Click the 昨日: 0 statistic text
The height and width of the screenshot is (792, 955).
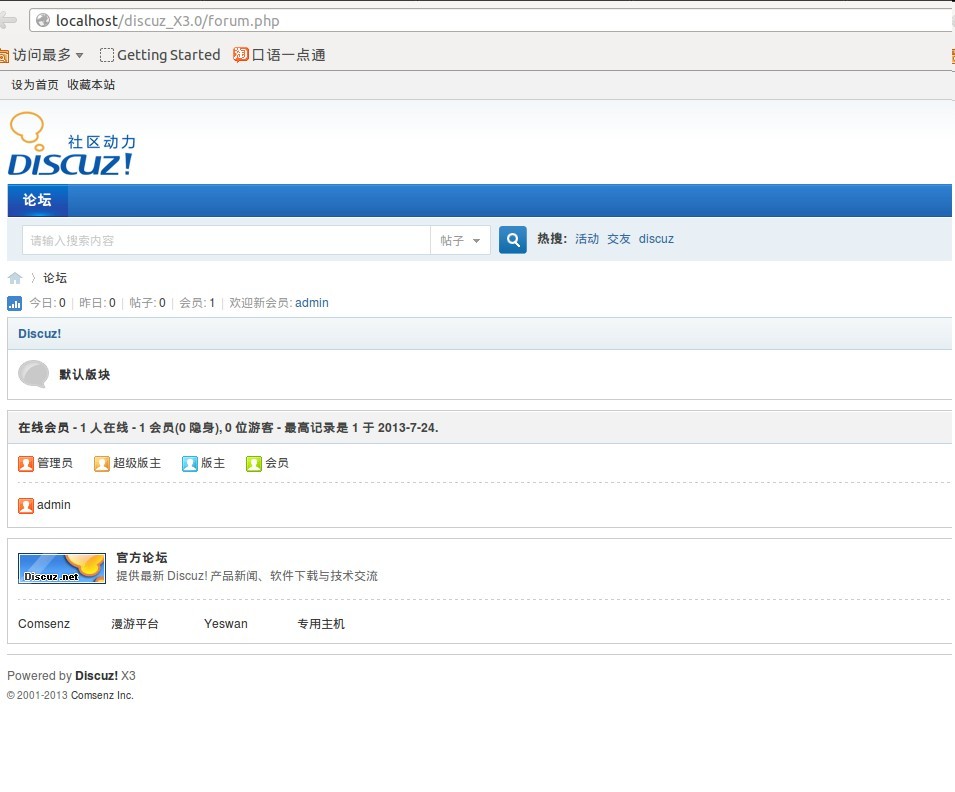coord(97,303)
